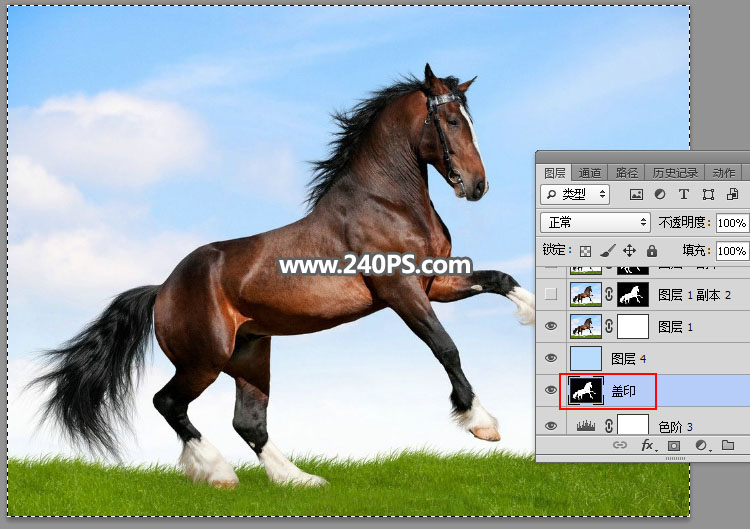This screenshot has height=529, width=750.
Task: Select 图层 1 副本 2 image thumbnail
Action: tap(586, 295)
